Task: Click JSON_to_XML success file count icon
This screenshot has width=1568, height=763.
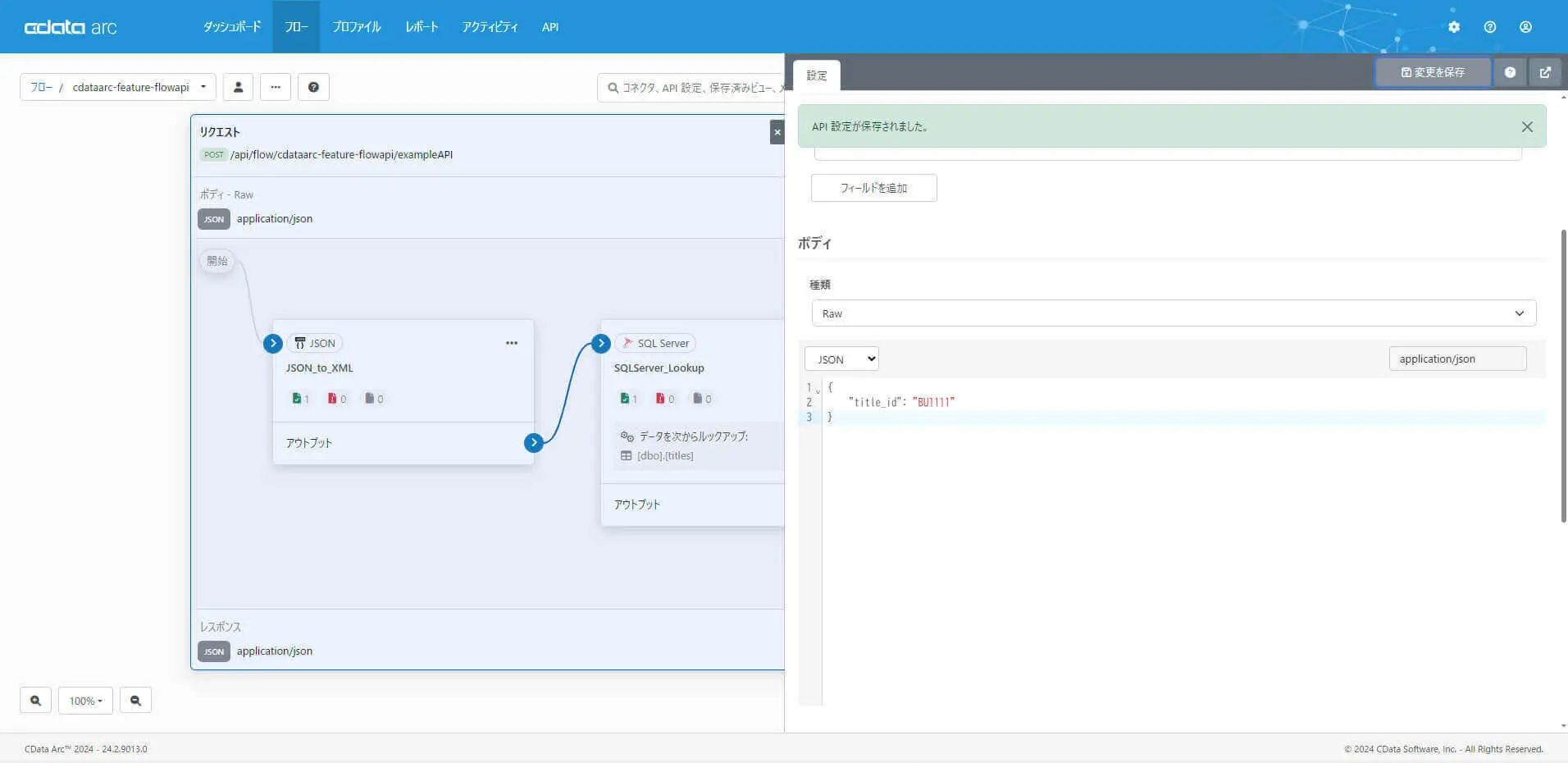Action: (296, 399)
